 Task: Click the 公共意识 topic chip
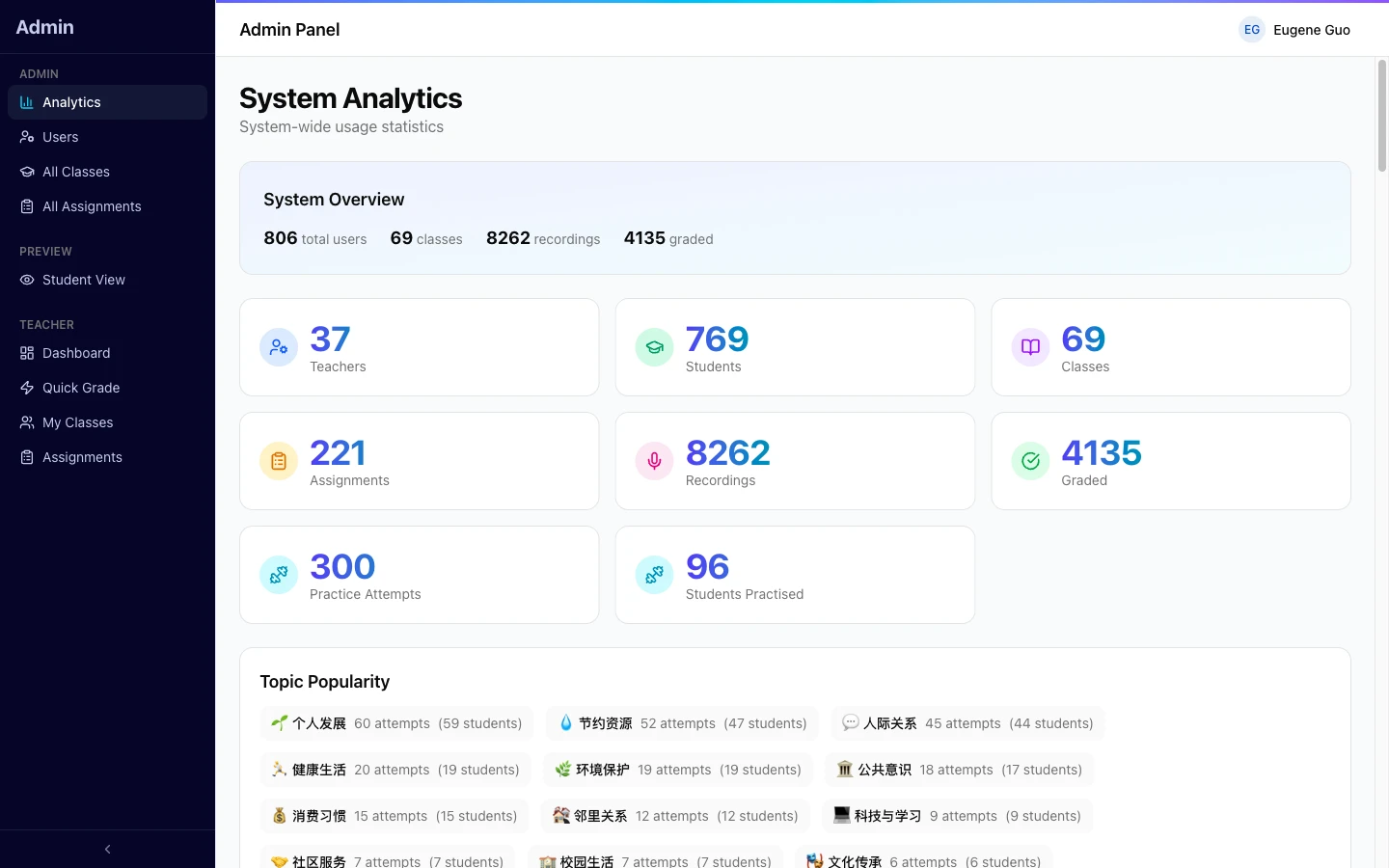pos(960,770)
